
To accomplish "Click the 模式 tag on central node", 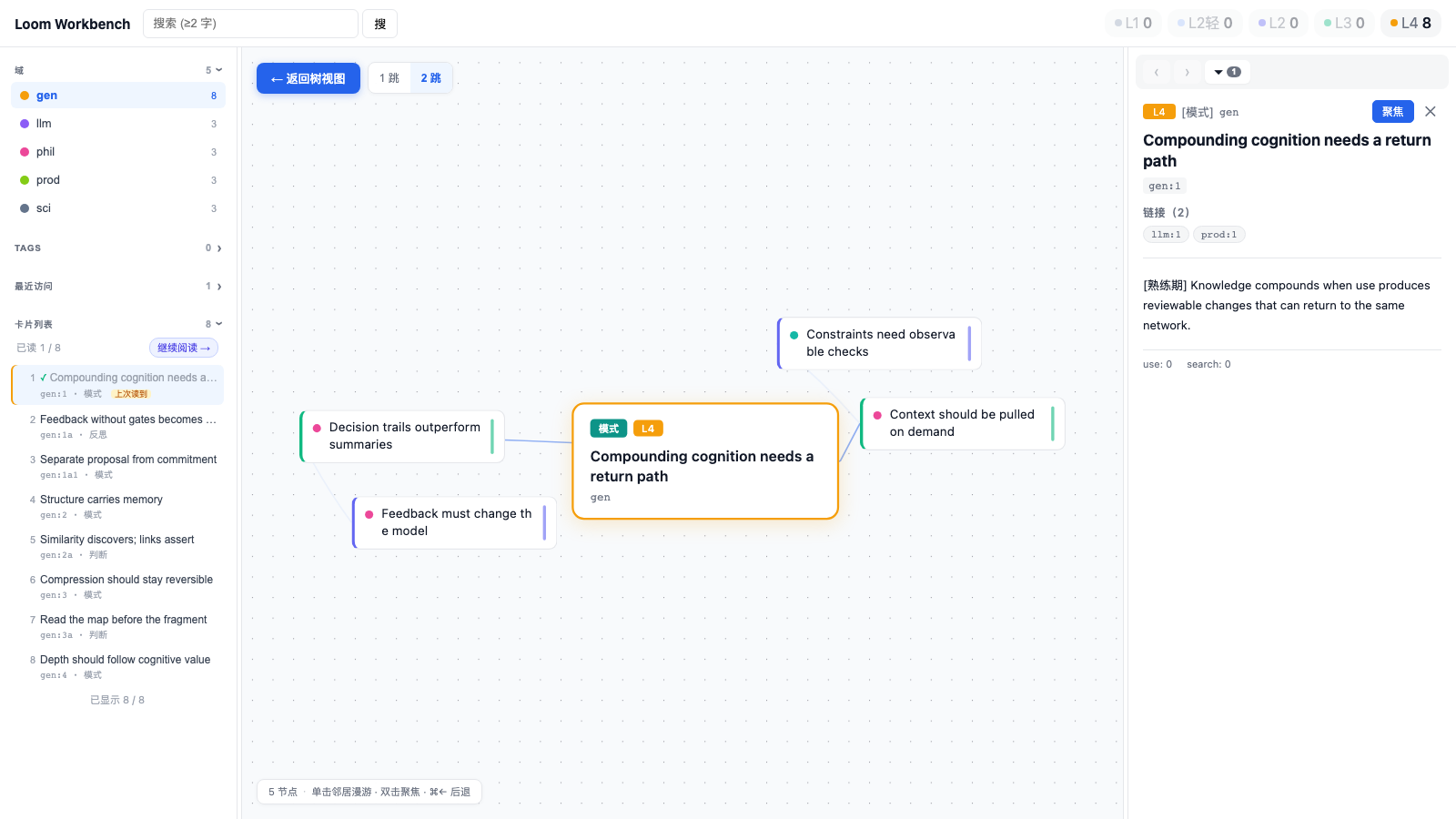I will pyautogui.click(x=609, y=429).
